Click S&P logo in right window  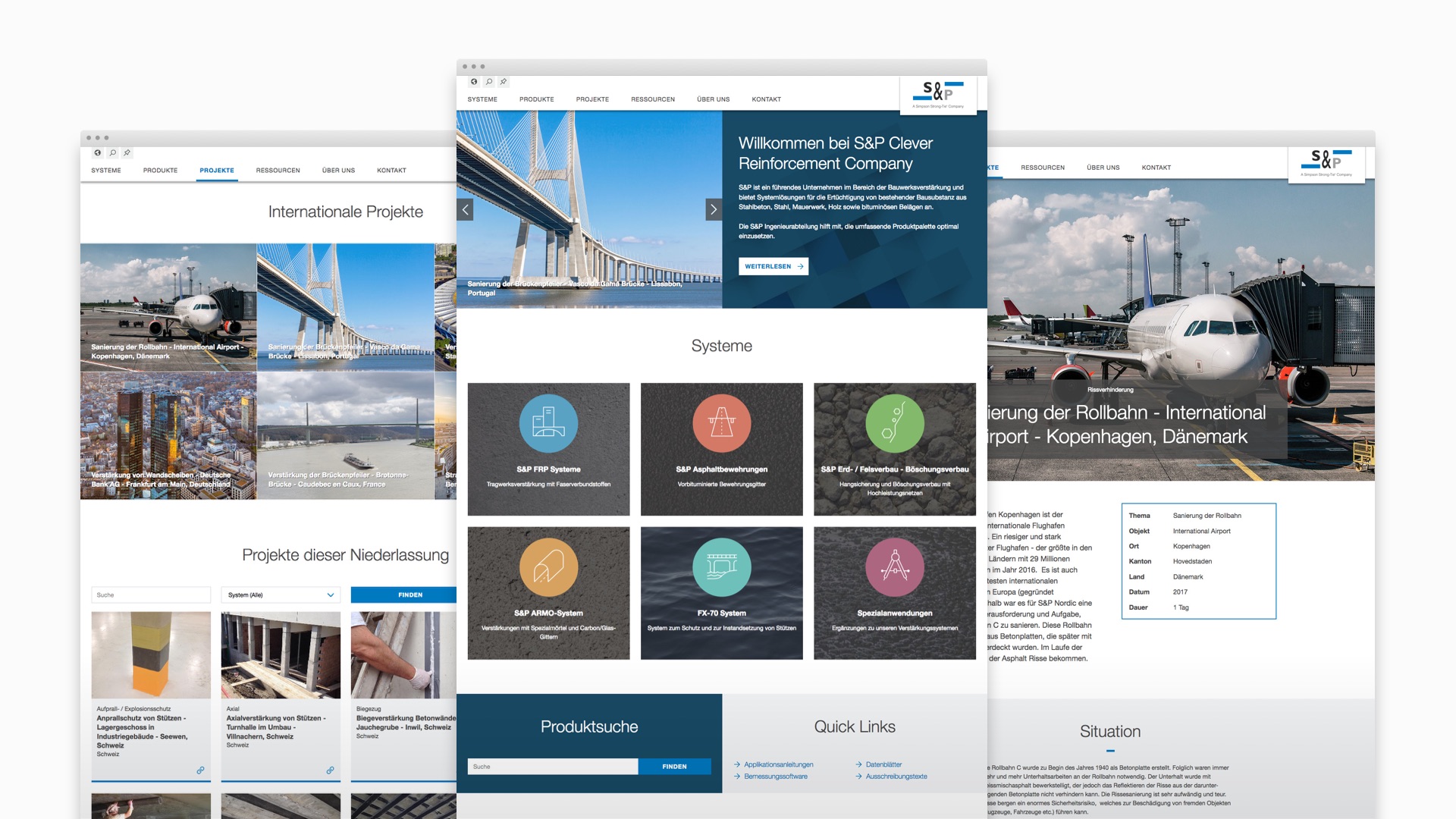(1326, 163)
